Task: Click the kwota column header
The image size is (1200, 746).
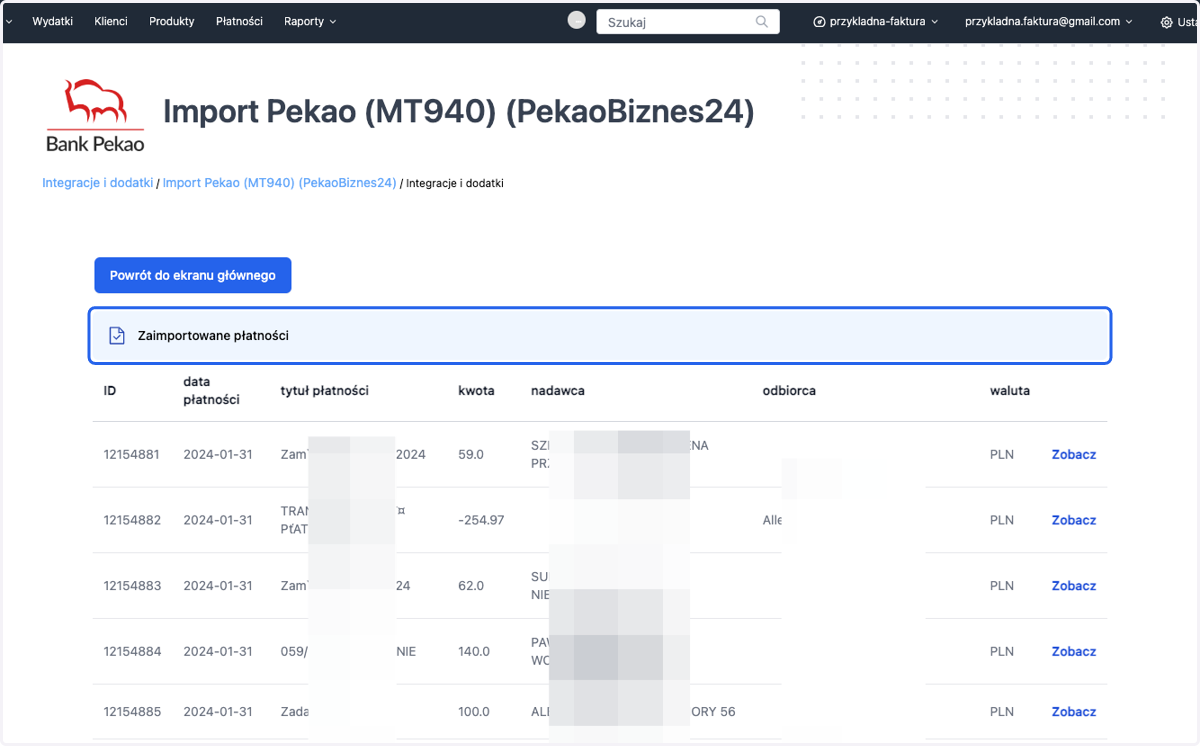Action: coord(476,391)
